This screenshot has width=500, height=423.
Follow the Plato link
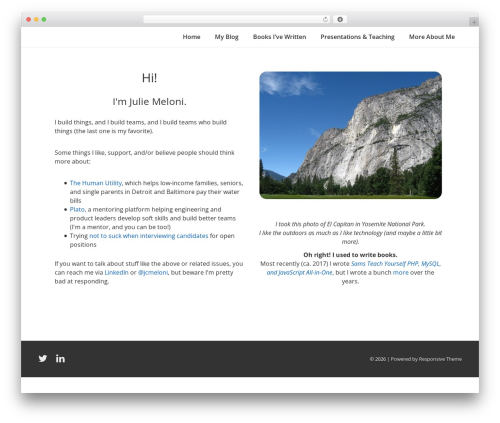(x=77, y=209)
